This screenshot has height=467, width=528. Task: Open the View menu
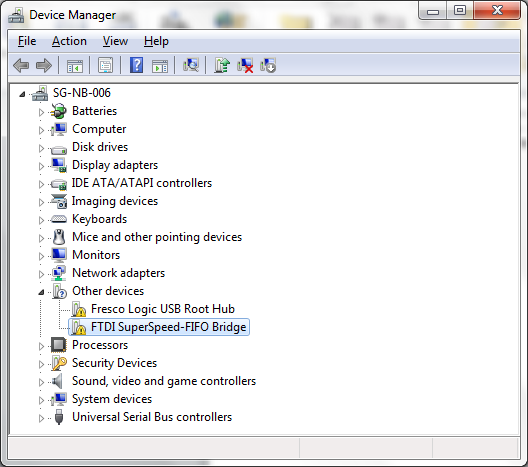coord(116,41)
